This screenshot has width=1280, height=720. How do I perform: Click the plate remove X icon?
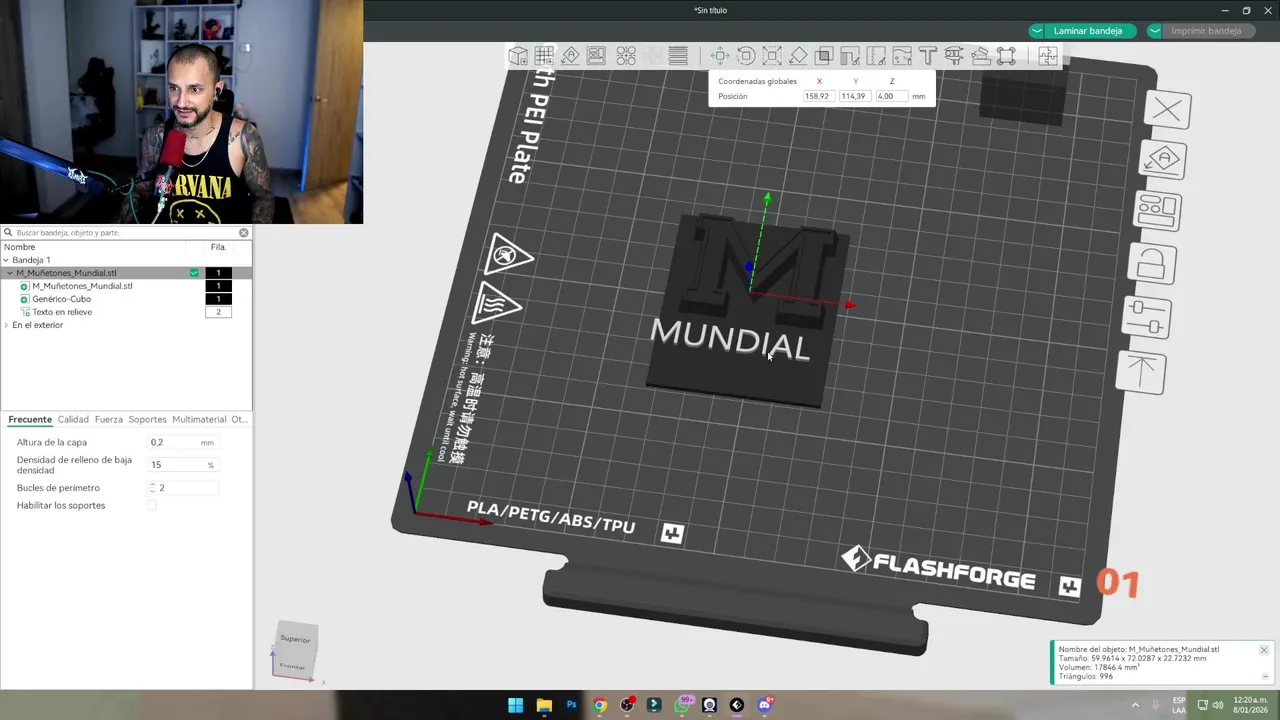[1167, 110]
